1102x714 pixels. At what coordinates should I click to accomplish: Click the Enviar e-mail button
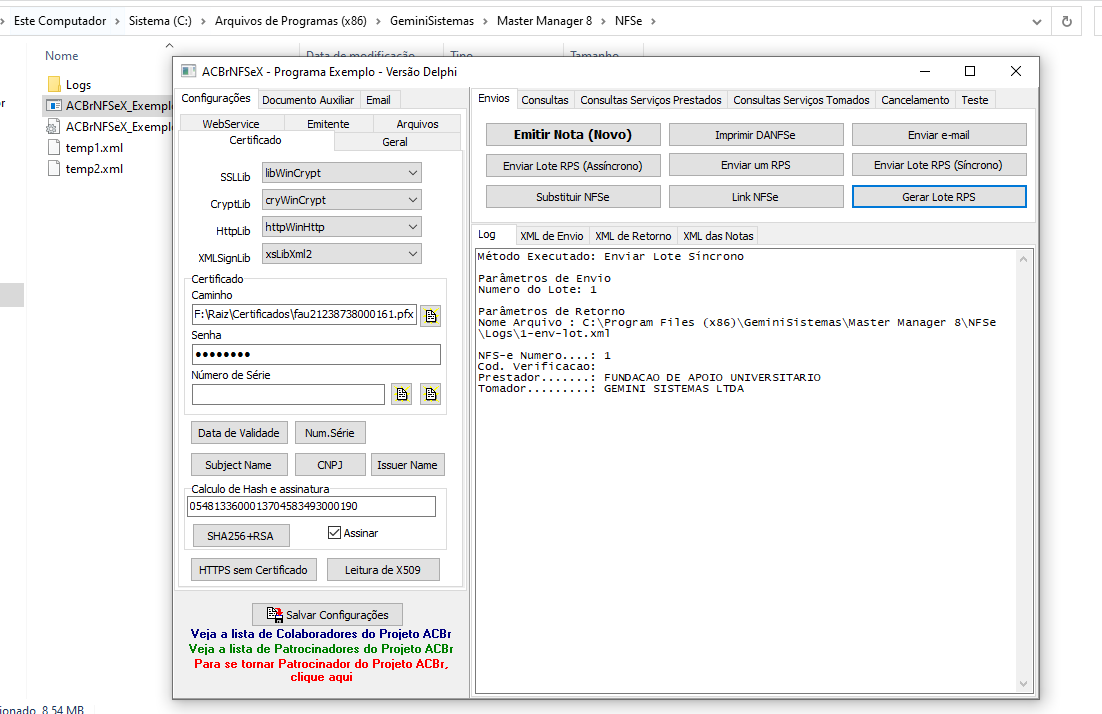[x=939, y=135]
